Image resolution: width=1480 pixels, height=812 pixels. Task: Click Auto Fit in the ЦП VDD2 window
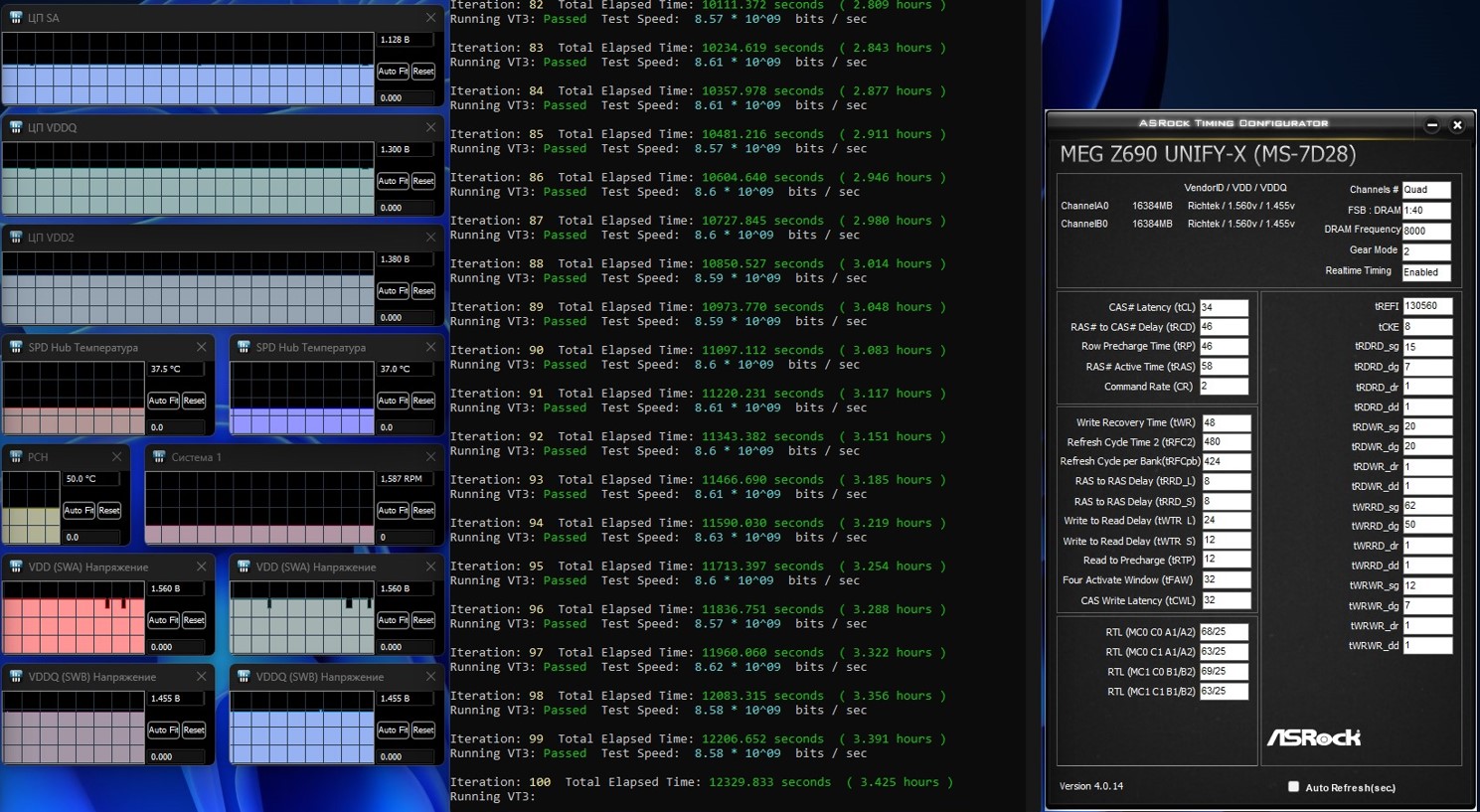coord(393,291)
